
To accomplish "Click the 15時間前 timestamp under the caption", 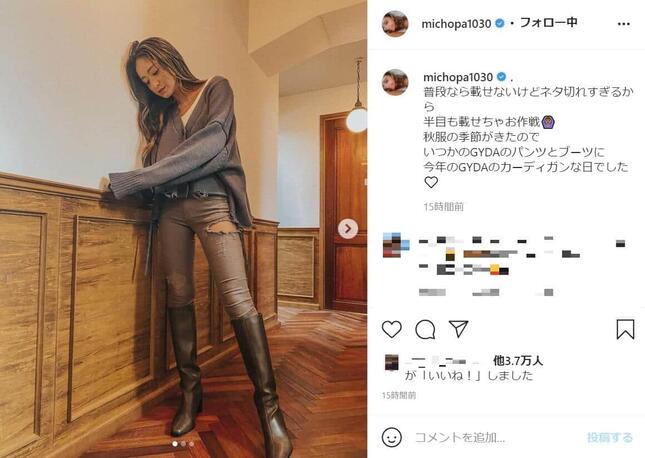I will (x=443, y=207).
